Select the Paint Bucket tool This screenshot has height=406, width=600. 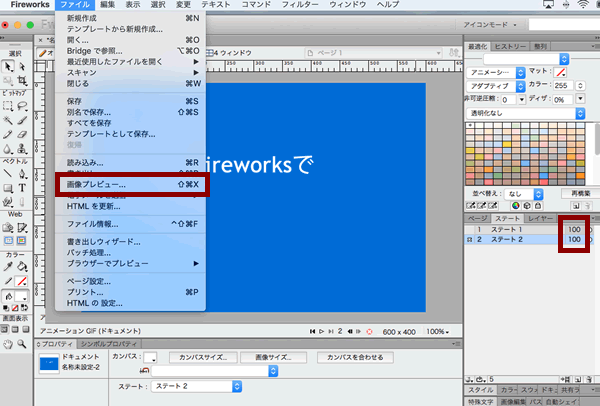22,266
